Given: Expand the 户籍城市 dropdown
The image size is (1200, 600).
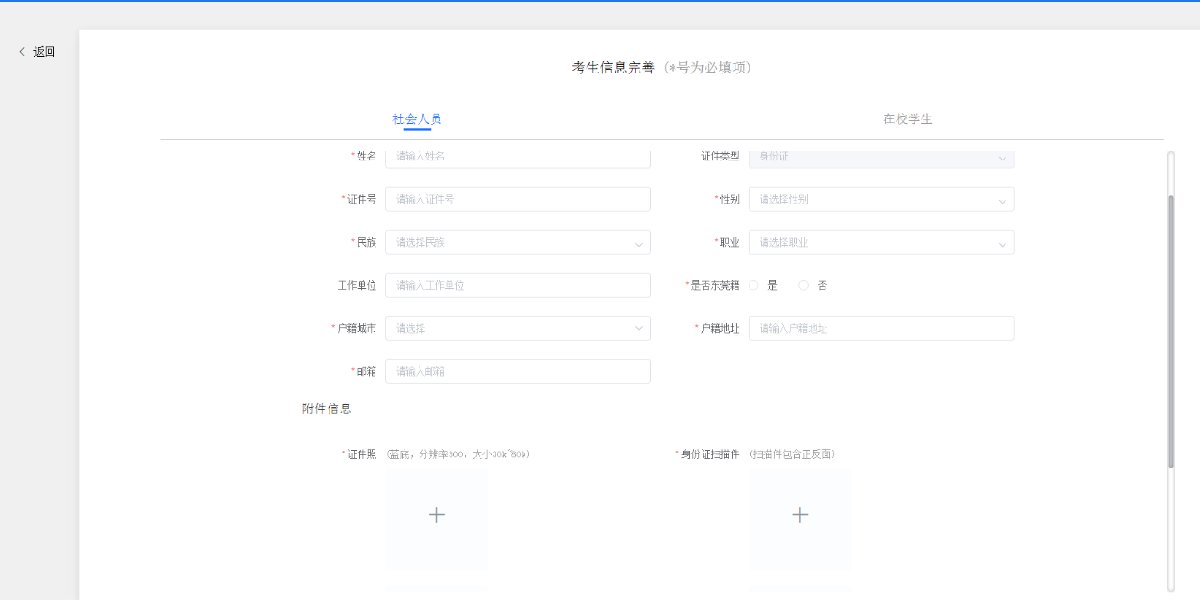Looking at the screenshot, I should [x=517, y=328].
